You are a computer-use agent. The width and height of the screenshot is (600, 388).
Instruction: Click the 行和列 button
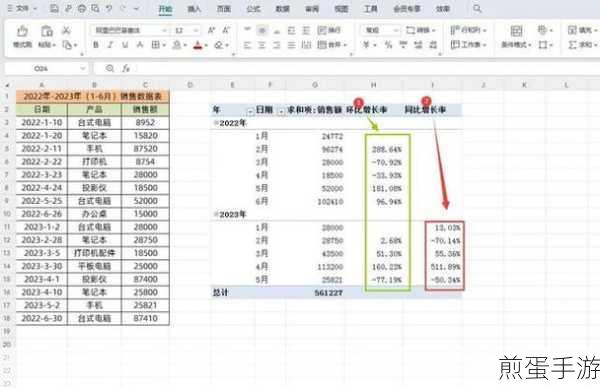pos(468,30)
